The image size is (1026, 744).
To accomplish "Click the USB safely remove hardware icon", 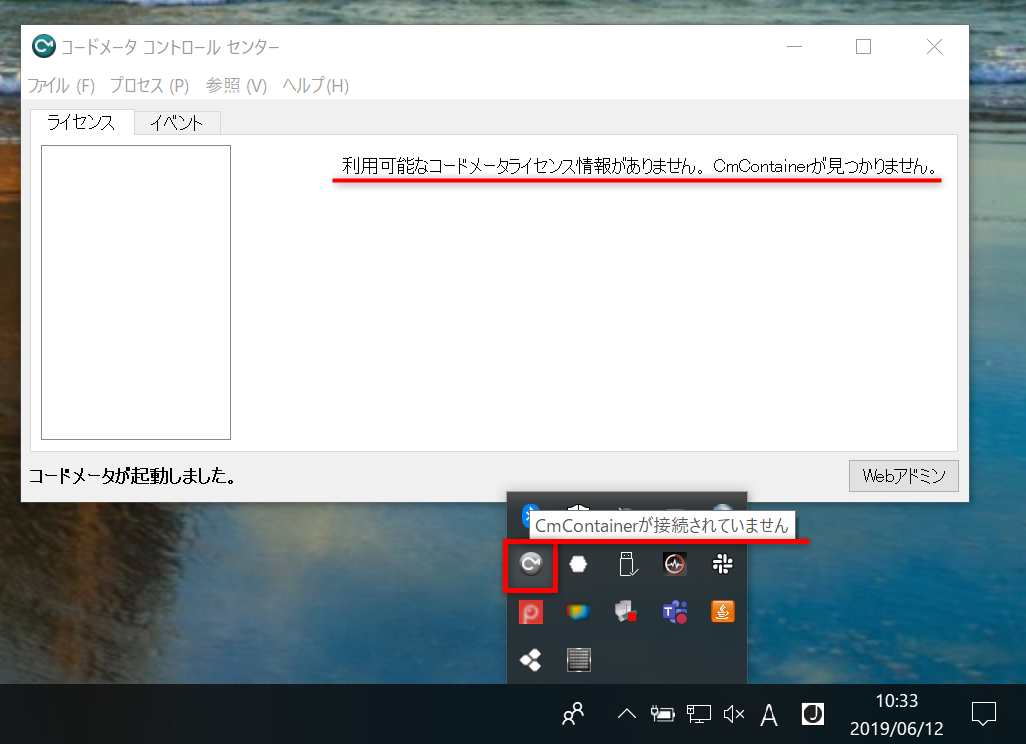I will 627,564.
